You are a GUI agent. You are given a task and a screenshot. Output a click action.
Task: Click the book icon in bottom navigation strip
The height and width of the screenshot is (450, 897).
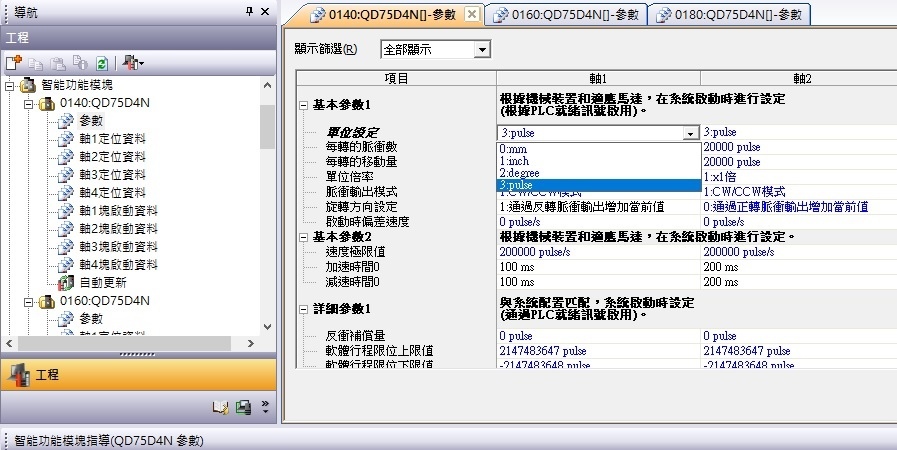[220, 407]
